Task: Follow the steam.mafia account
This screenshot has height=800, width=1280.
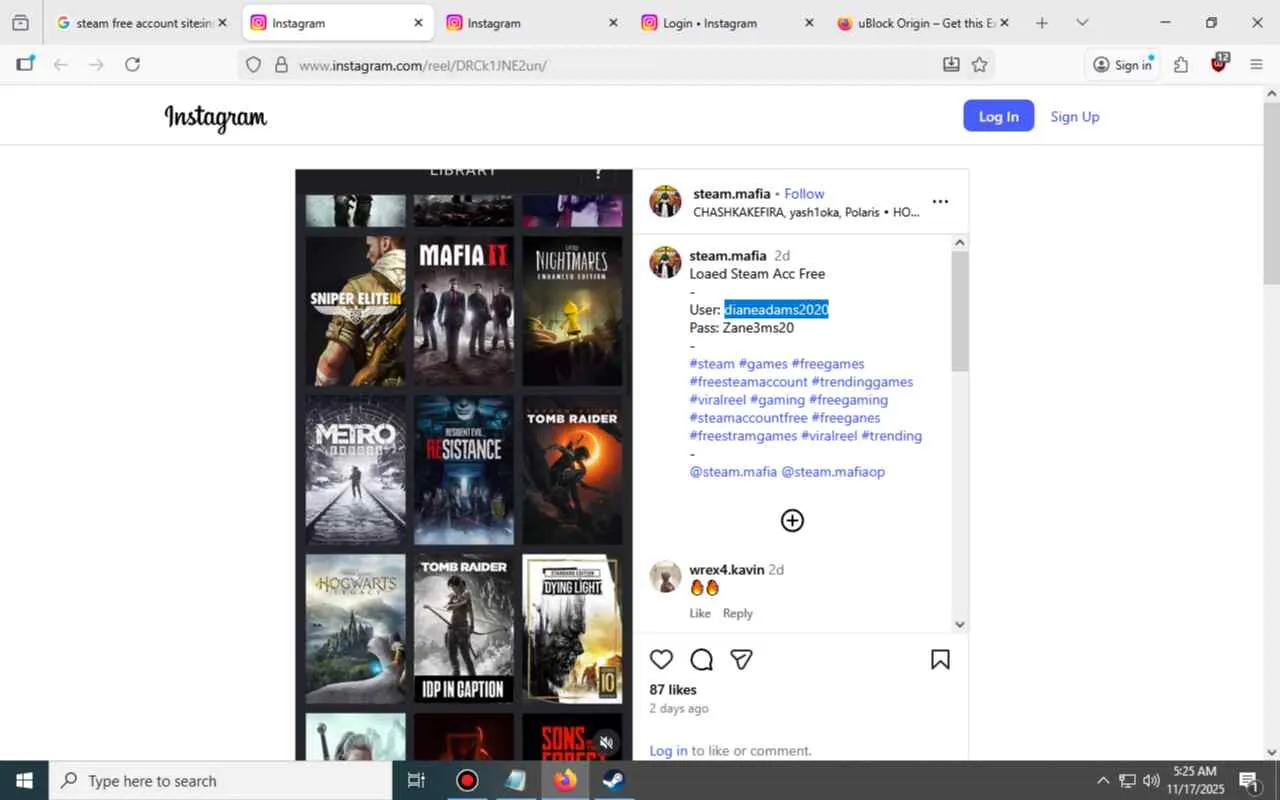Action: pos(804,194)
